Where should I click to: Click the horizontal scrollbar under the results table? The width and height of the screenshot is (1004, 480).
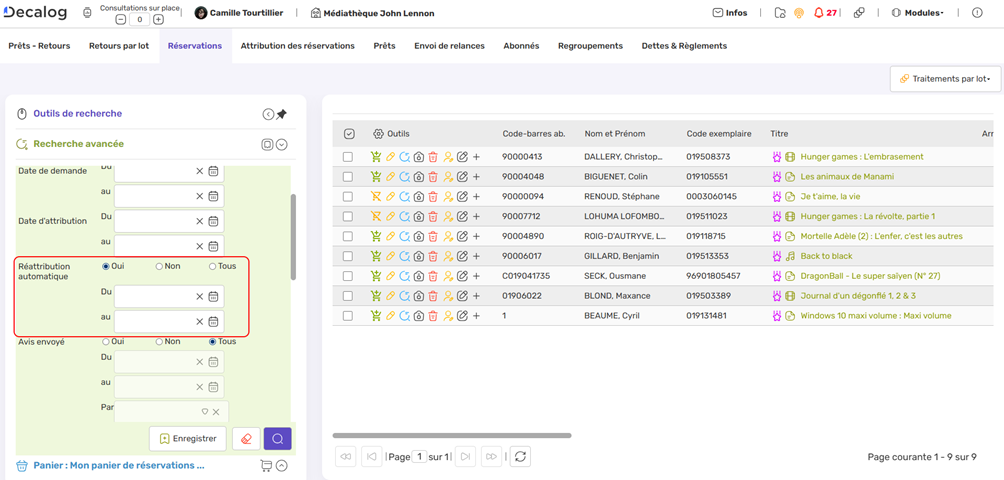point(452,436)
